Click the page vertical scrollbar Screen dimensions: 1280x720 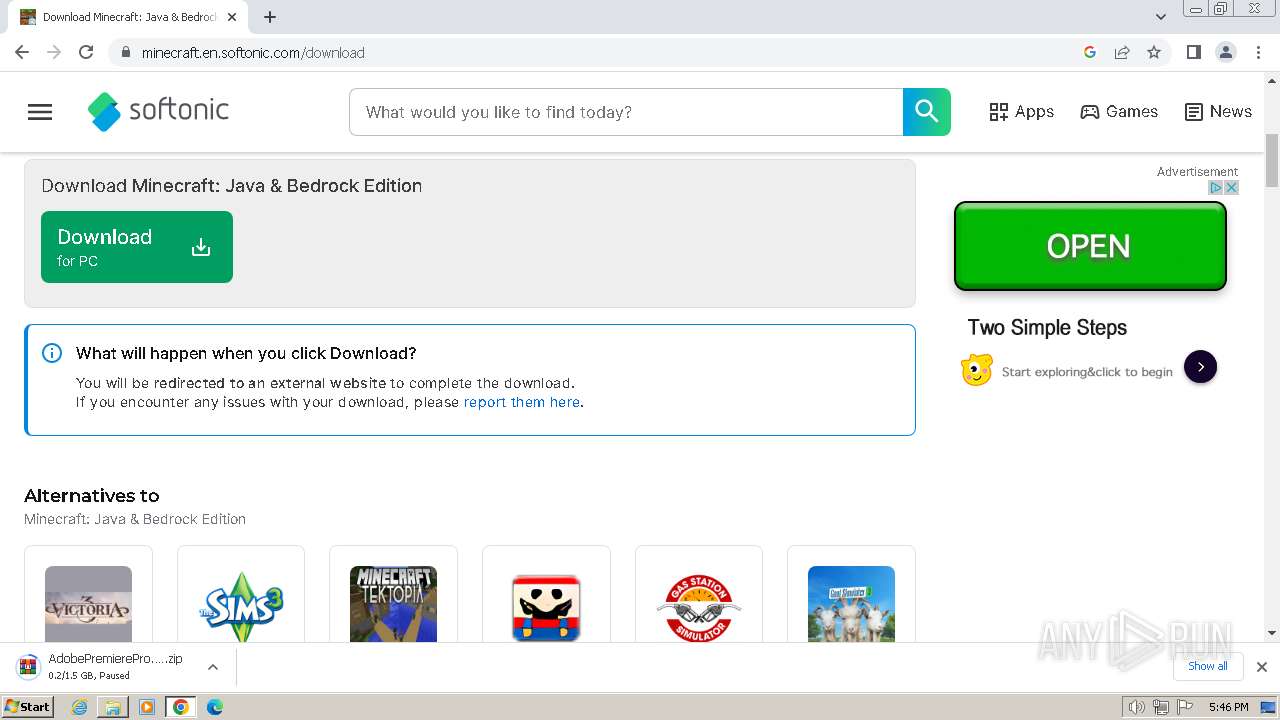pyautogui.click(x=1272, y=160)
